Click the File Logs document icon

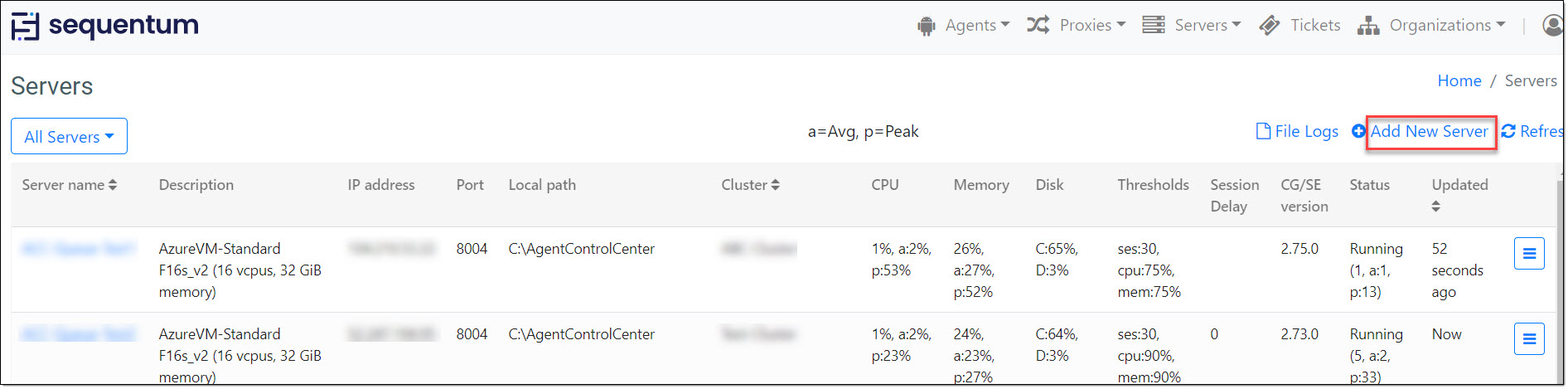(1263, 131)
